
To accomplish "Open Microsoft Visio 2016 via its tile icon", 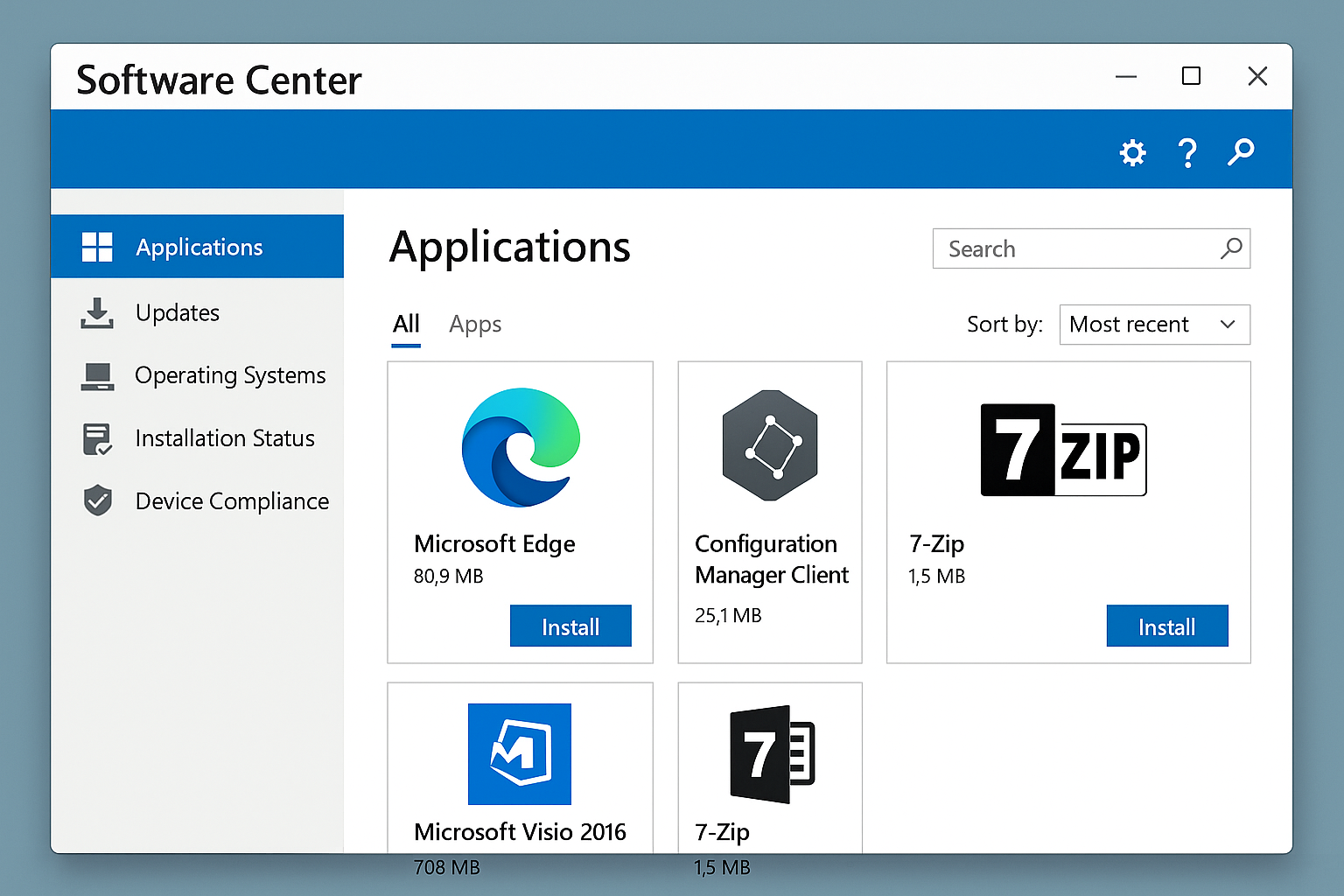I will click(x=520, y=753).
